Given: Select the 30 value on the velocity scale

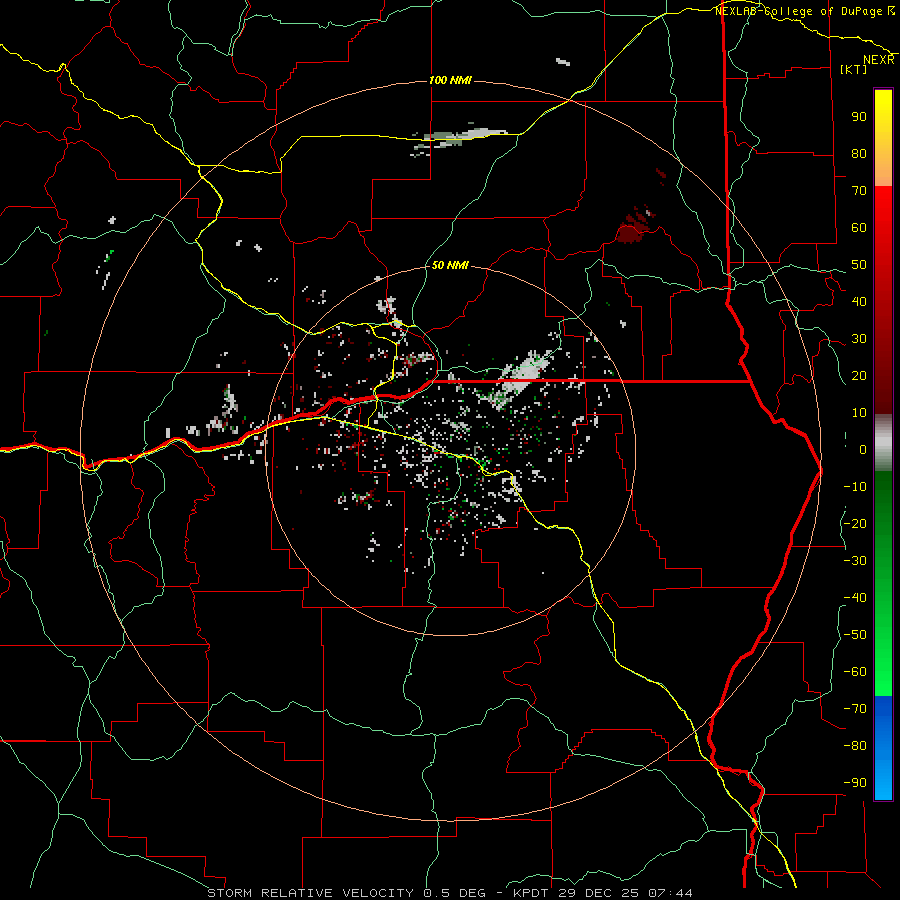Looking at the screenshot, I should [859, 339].
